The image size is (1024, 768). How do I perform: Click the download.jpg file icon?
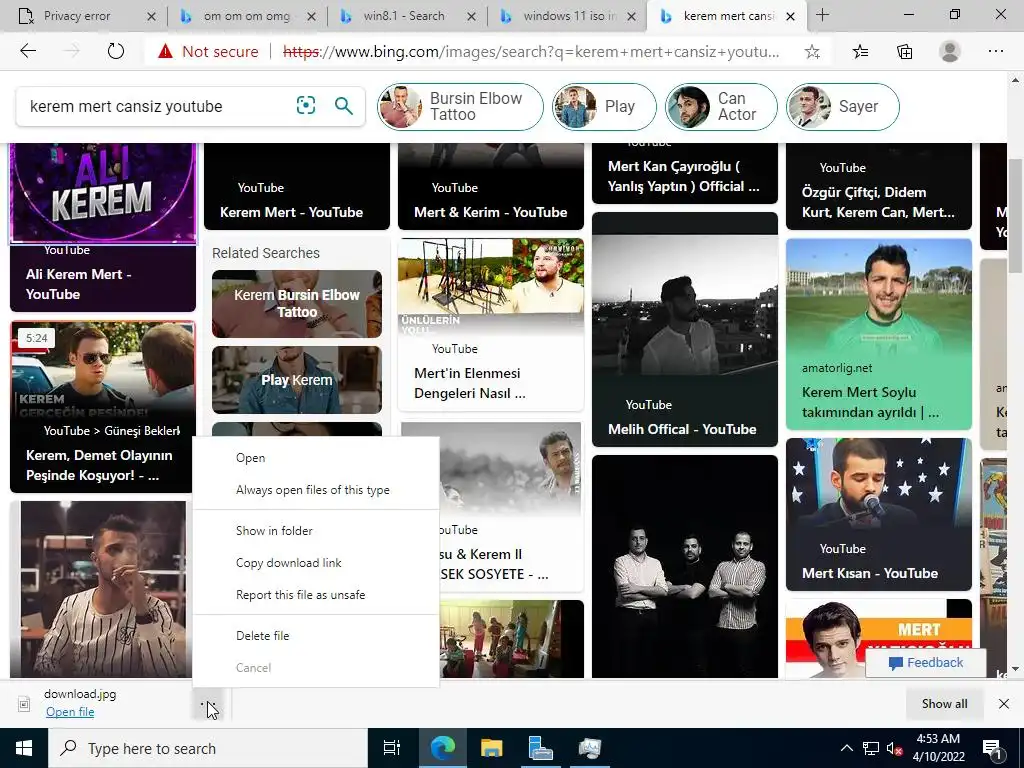click(x=24, y=703)
